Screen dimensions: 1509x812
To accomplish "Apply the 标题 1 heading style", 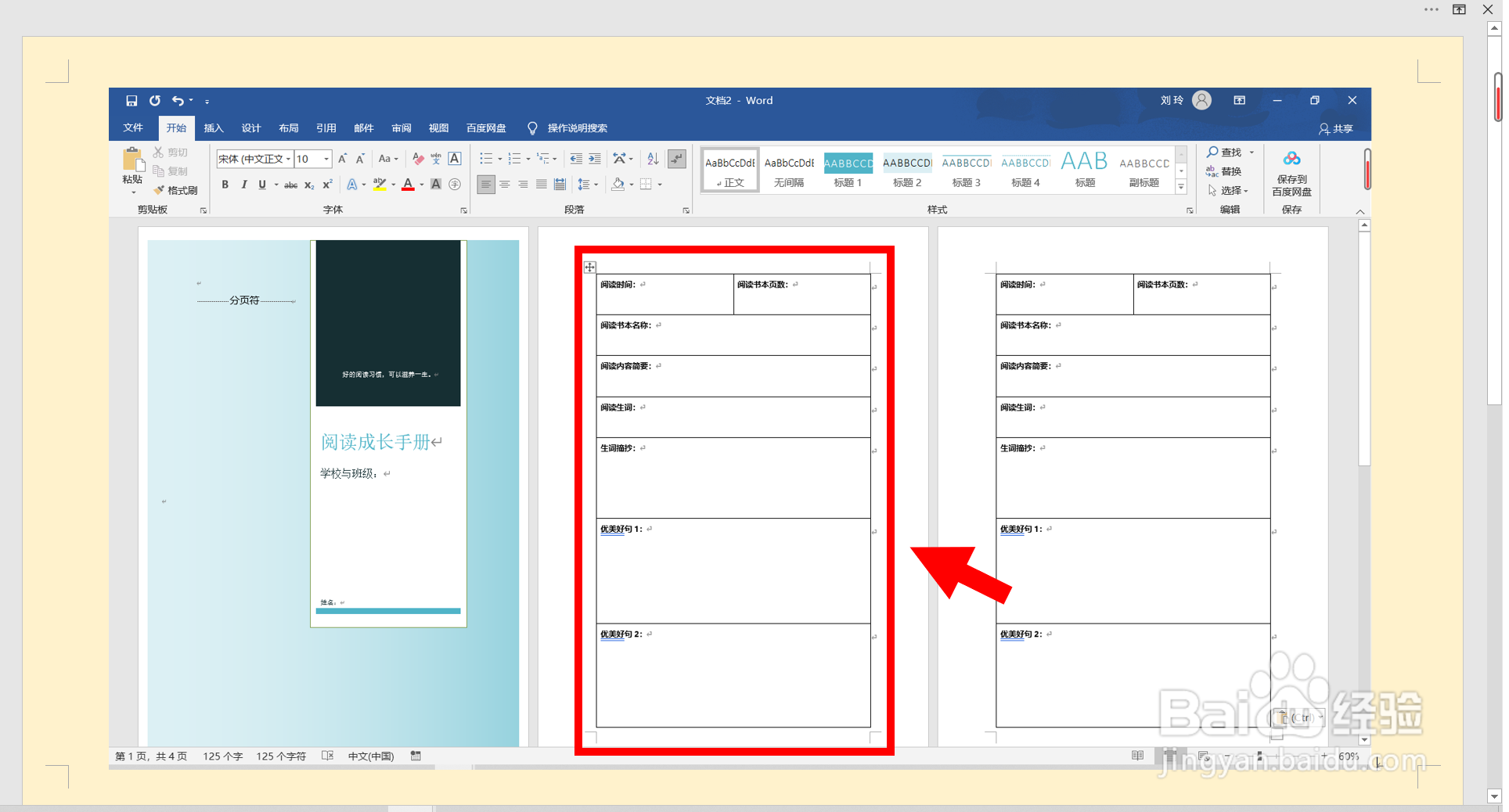I will [848, 171].
